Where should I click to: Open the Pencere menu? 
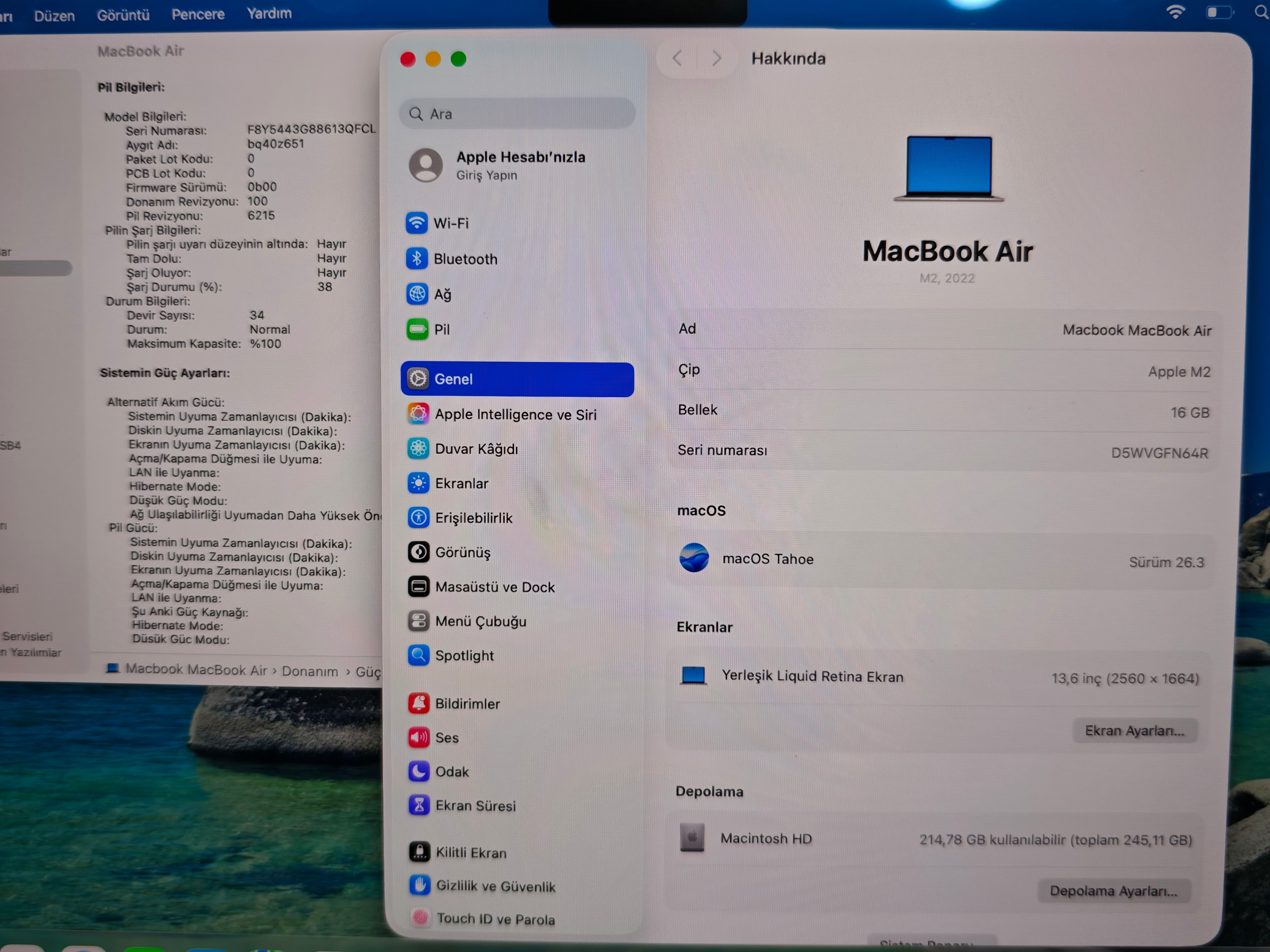(x=198, y=14)
